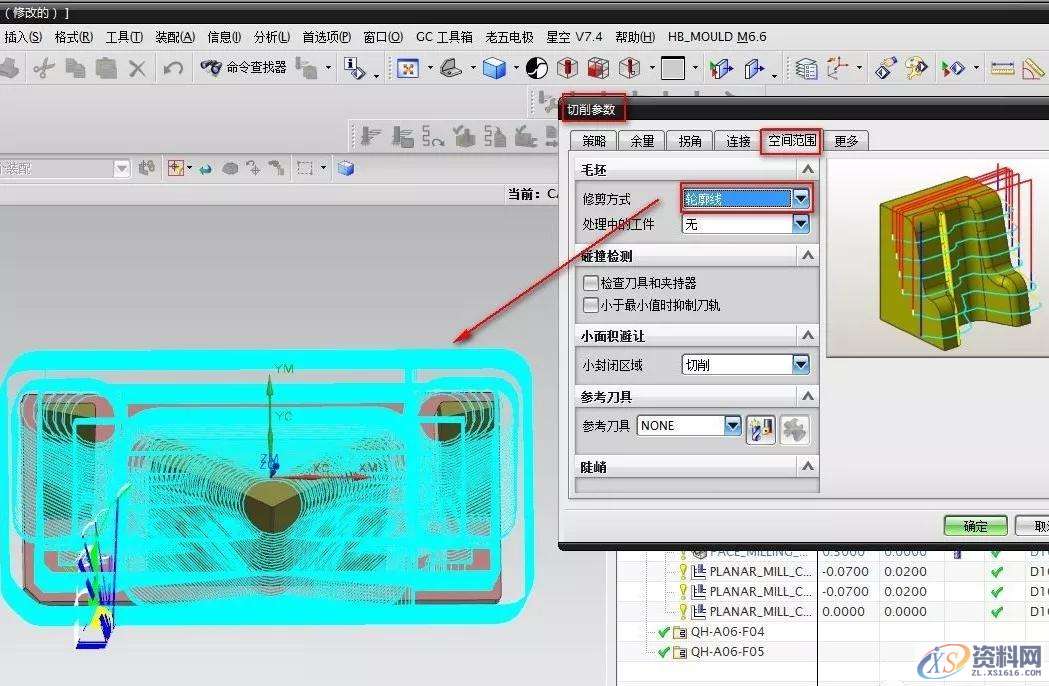Open the 小封闭区域 dropdown showing 切削
The height and width of the screenshot is (686, 1049).
[801, 364]
